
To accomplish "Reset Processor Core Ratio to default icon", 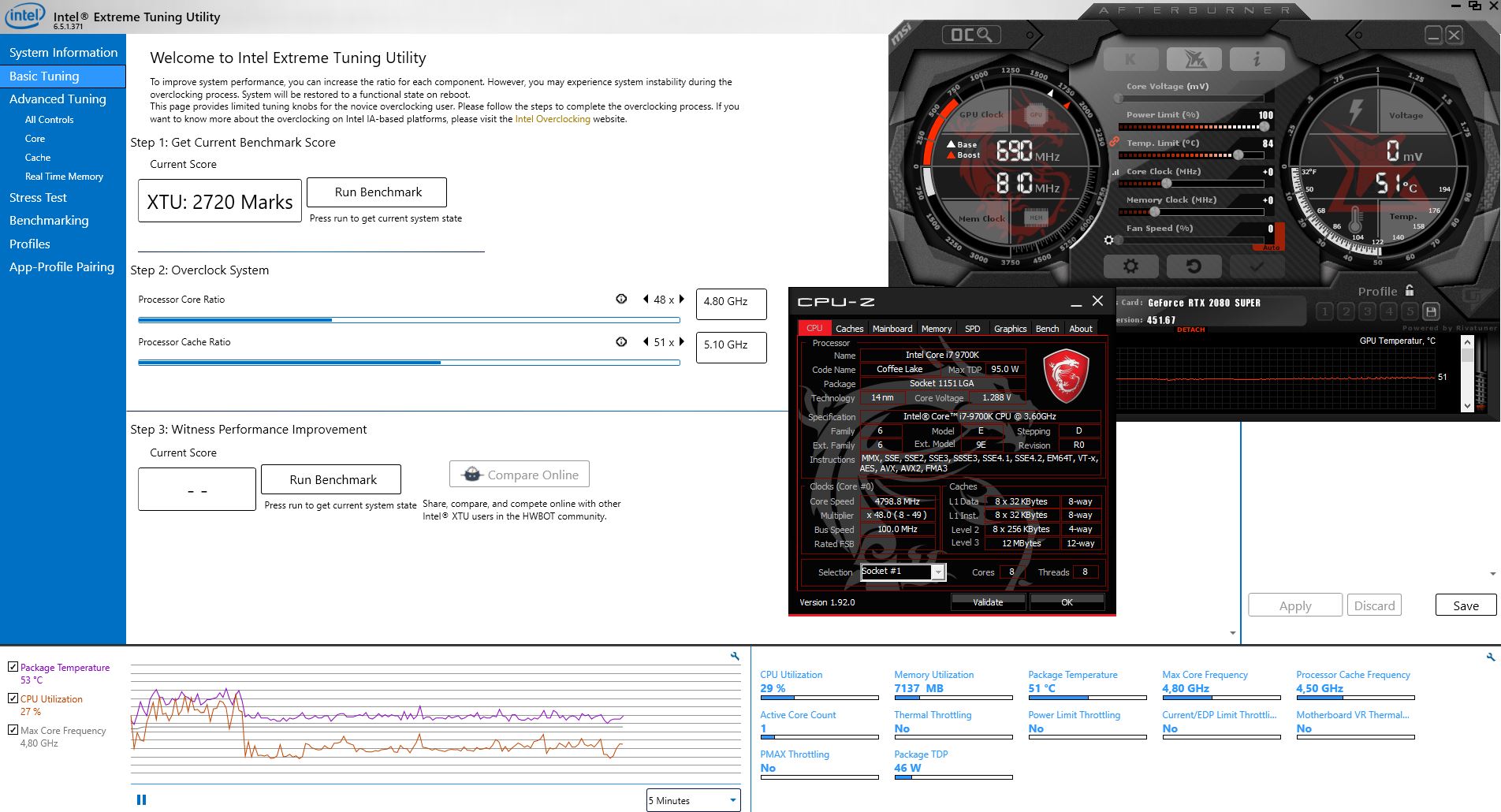I will (621, 299).
